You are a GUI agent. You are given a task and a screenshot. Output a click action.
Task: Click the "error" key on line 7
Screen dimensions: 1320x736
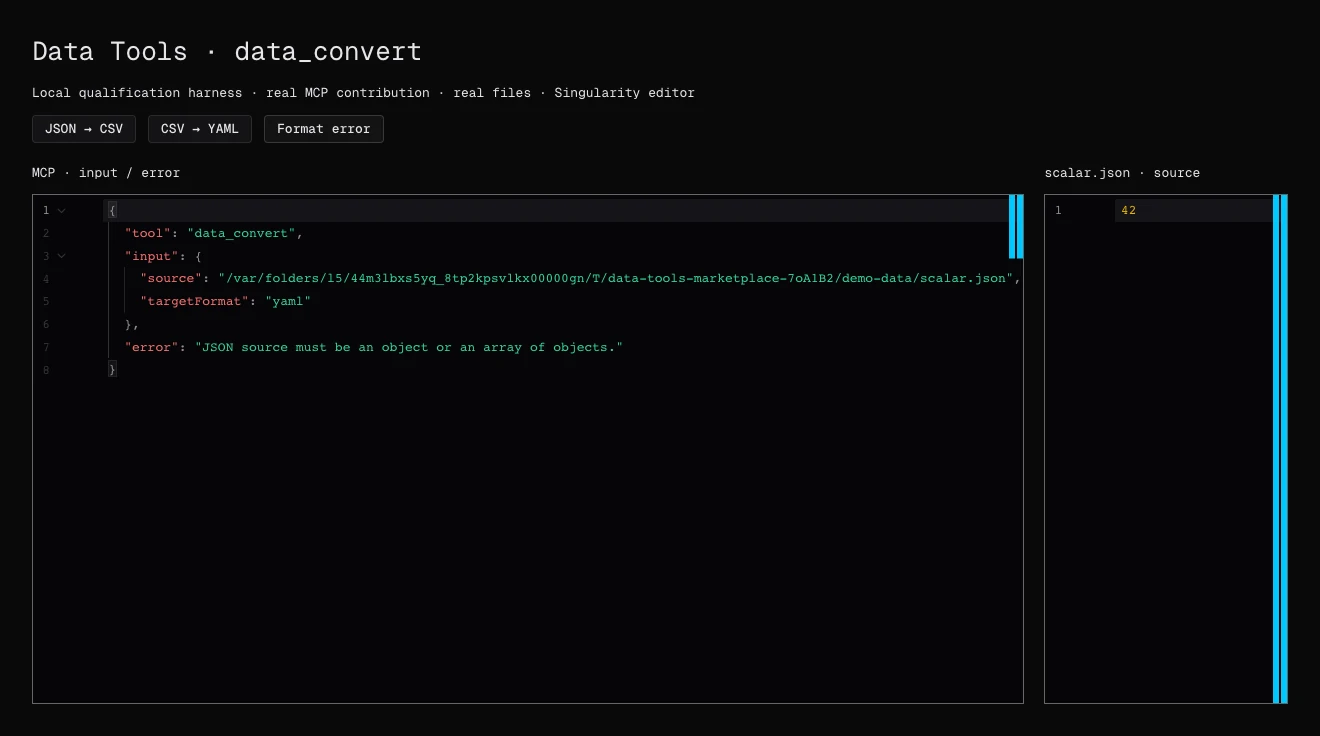(x=152, y=347)
